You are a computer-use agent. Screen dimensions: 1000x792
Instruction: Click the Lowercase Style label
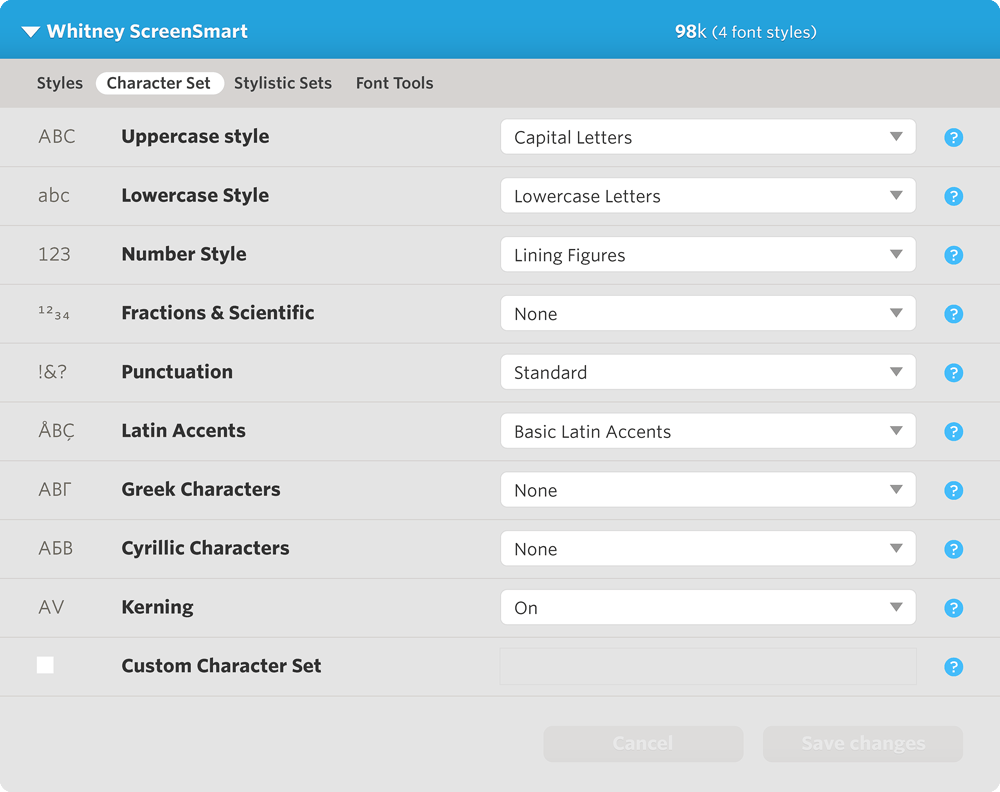coord(195,195)
